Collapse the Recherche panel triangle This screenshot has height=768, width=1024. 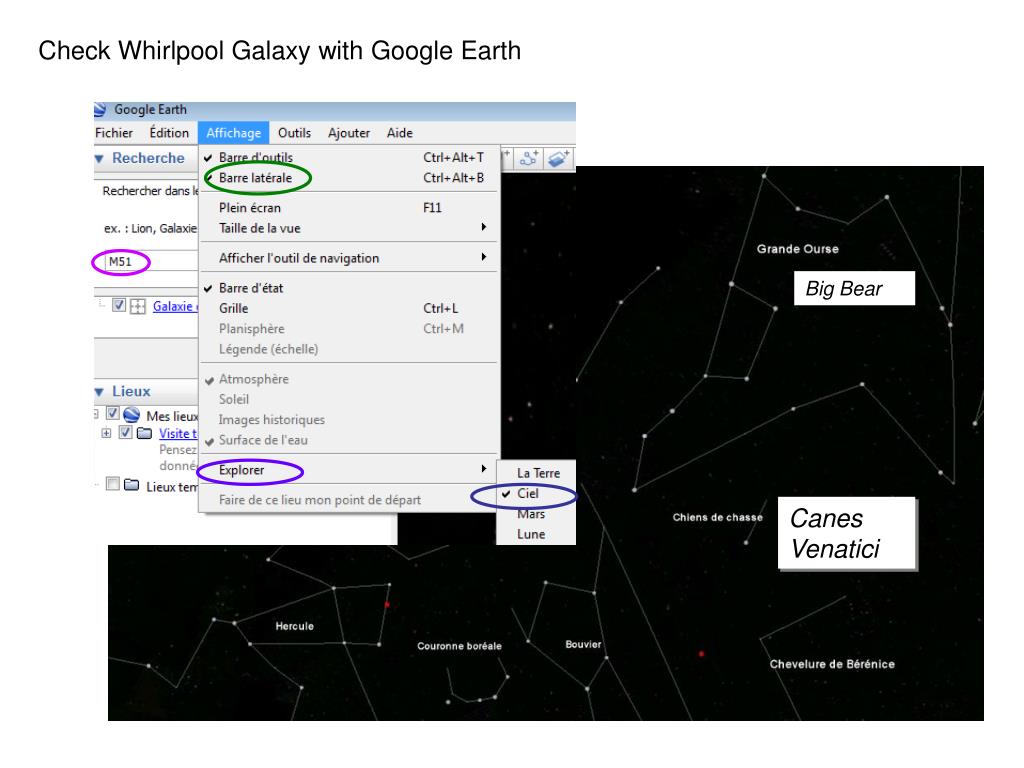(x=99, y=159)
